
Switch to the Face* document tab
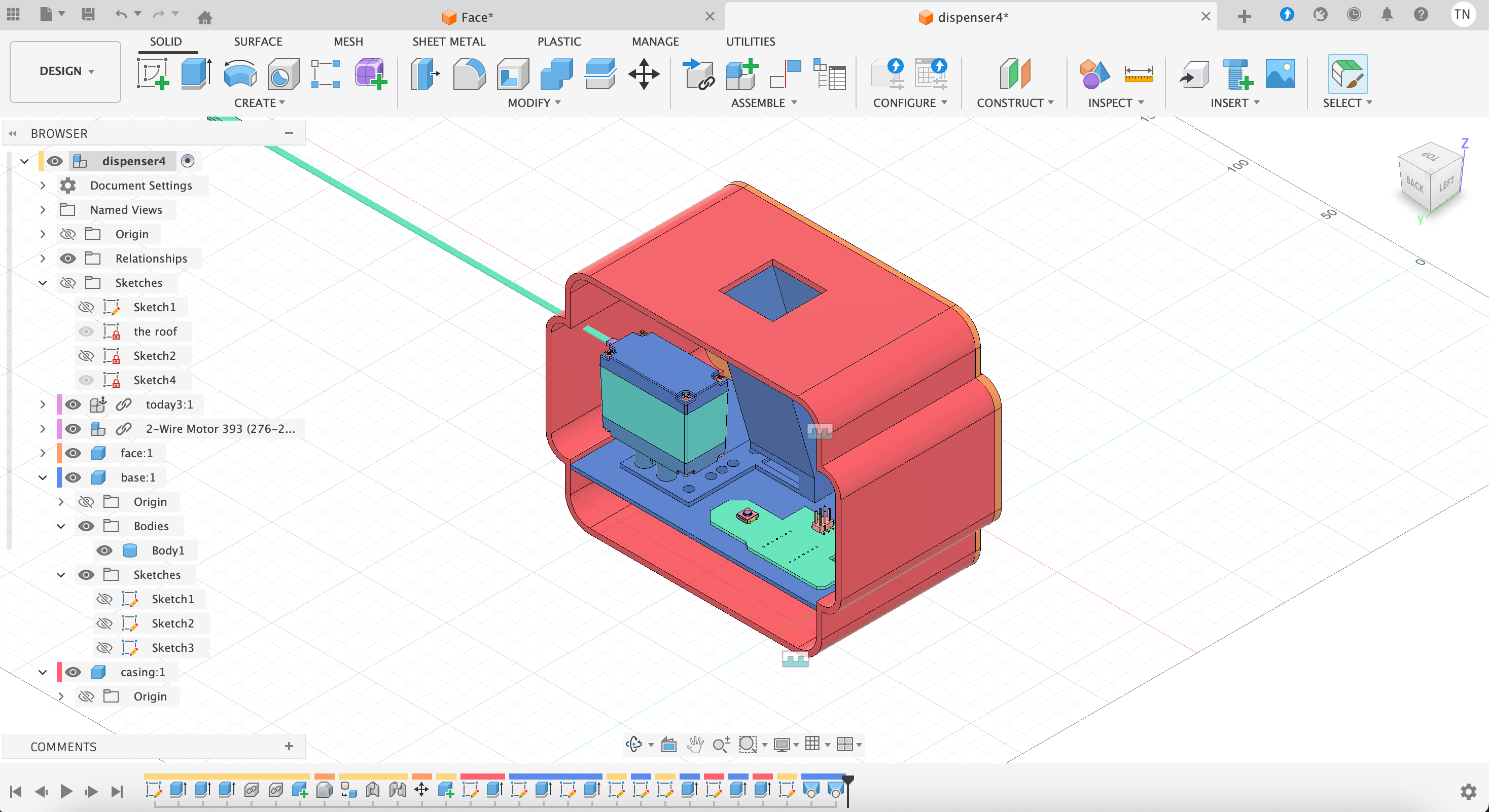[x=476, y=17]
